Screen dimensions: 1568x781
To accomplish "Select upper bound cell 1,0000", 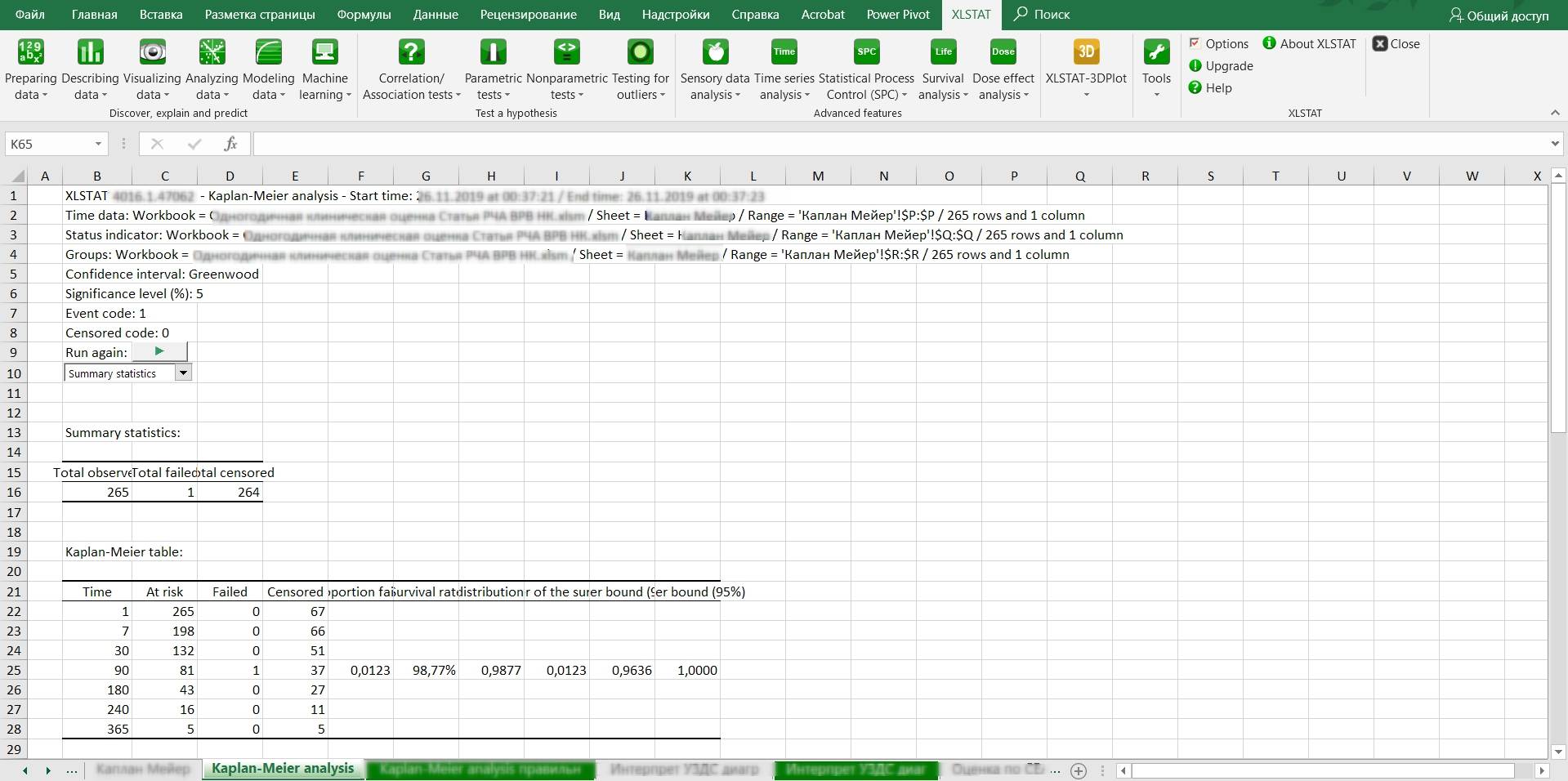I will [687, 670].
